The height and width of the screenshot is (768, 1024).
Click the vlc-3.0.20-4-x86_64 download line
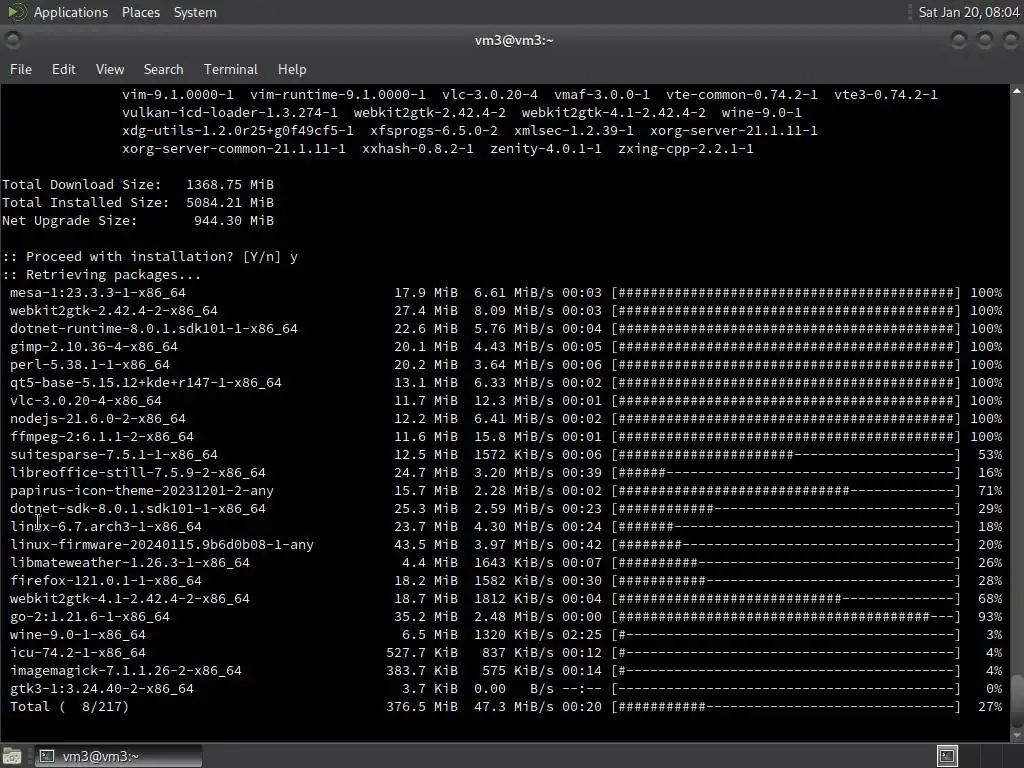click(506, 400)
